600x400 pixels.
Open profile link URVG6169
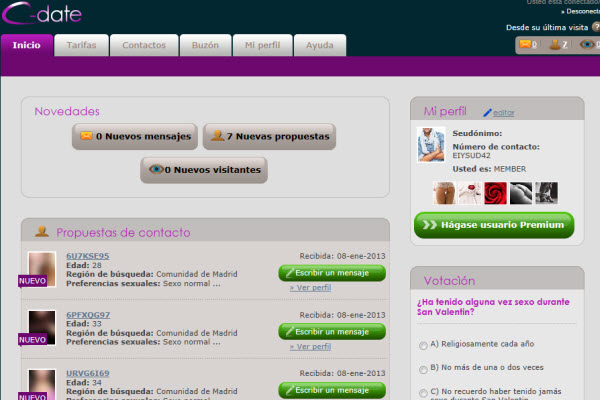(88, 373)
